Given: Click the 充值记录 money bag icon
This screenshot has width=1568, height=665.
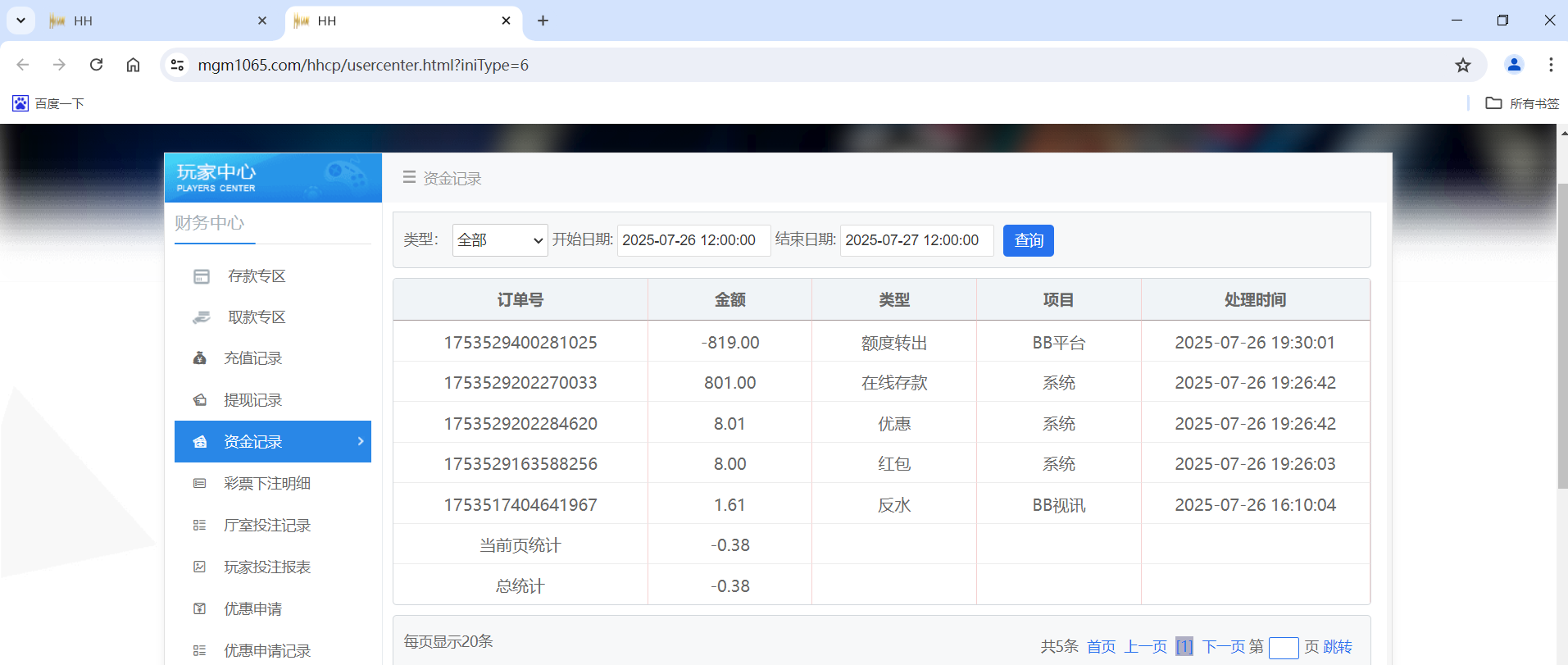Looking at the screenshot, I should point(199,358).
